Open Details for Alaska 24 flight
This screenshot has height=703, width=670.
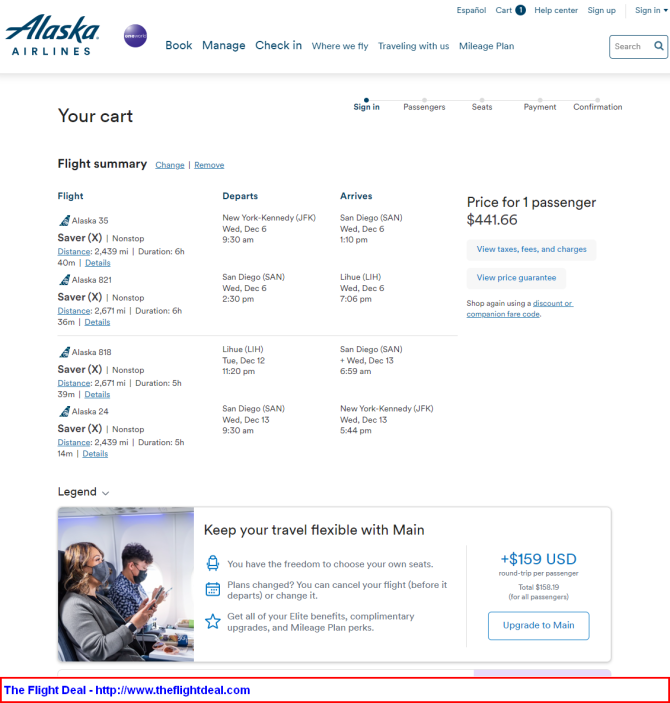pyautogui.click(x=95, y=453)
